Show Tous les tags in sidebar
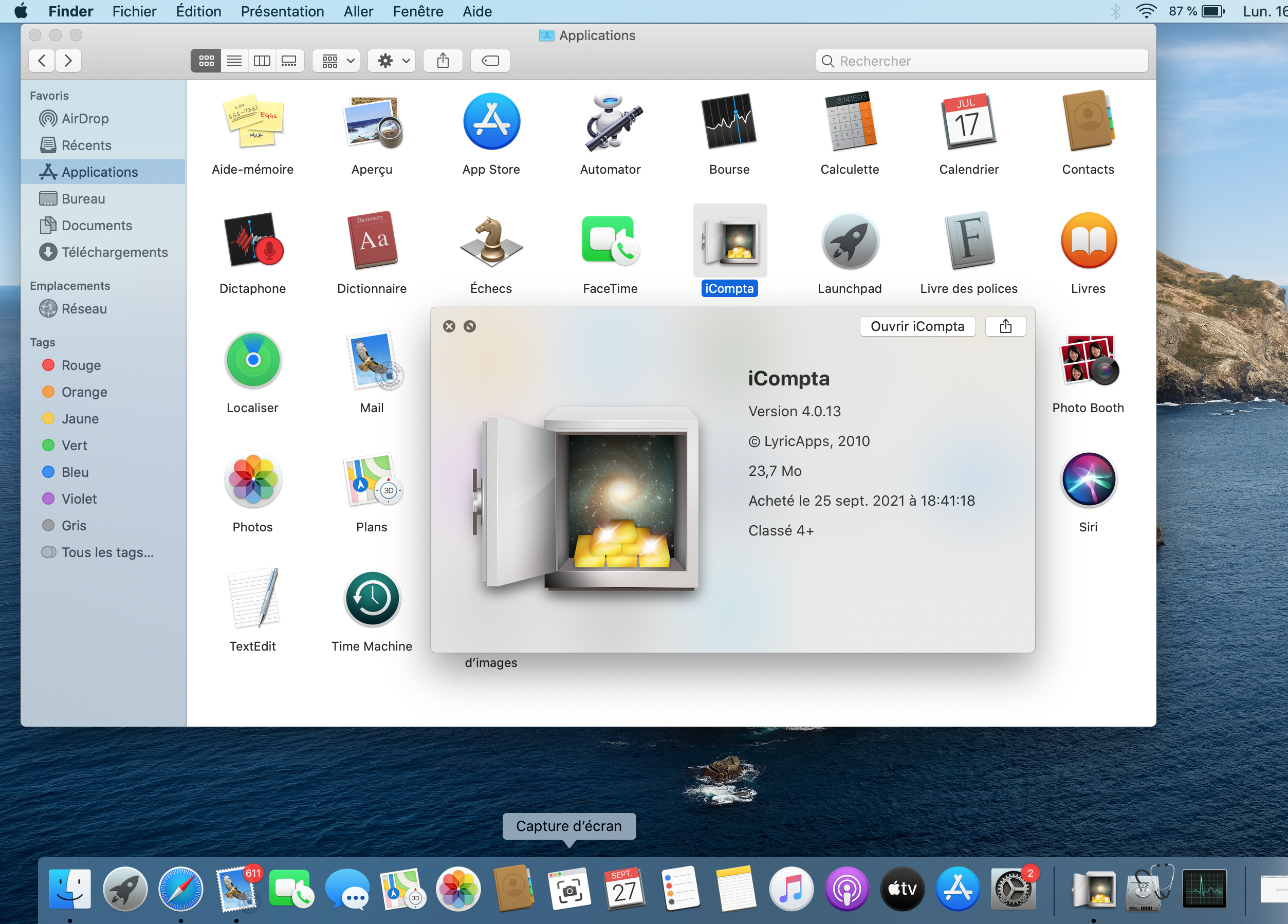Image resolution: width=1288 pixels, height=924 pixels. click(x=103, y=552)
